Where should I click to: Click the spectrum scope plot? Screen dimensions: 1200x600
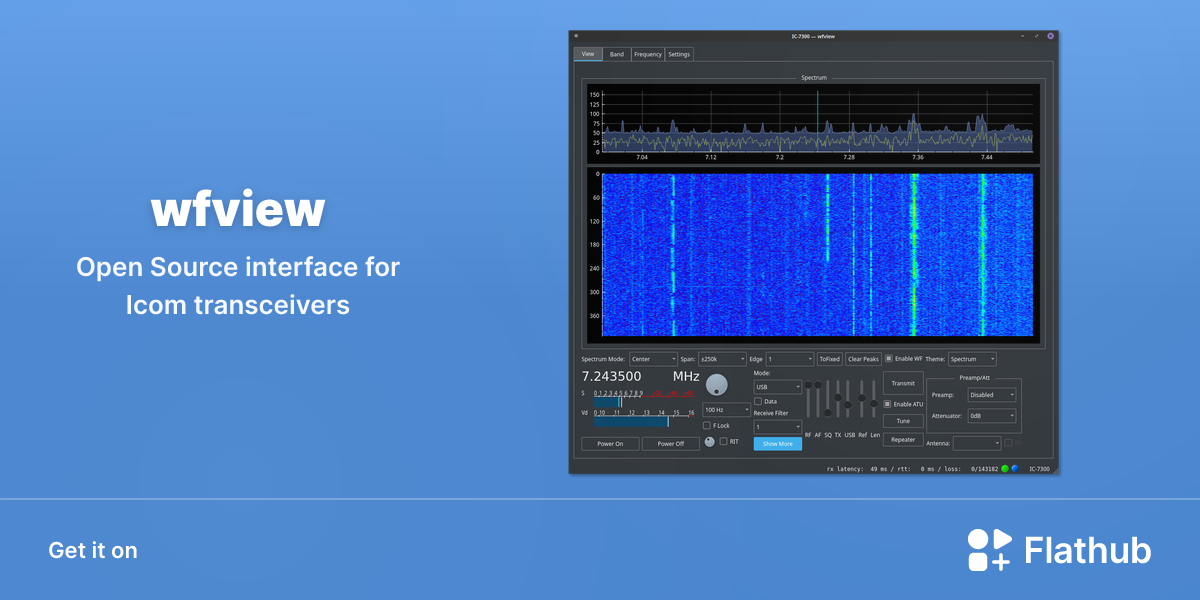tap(813, 122)
